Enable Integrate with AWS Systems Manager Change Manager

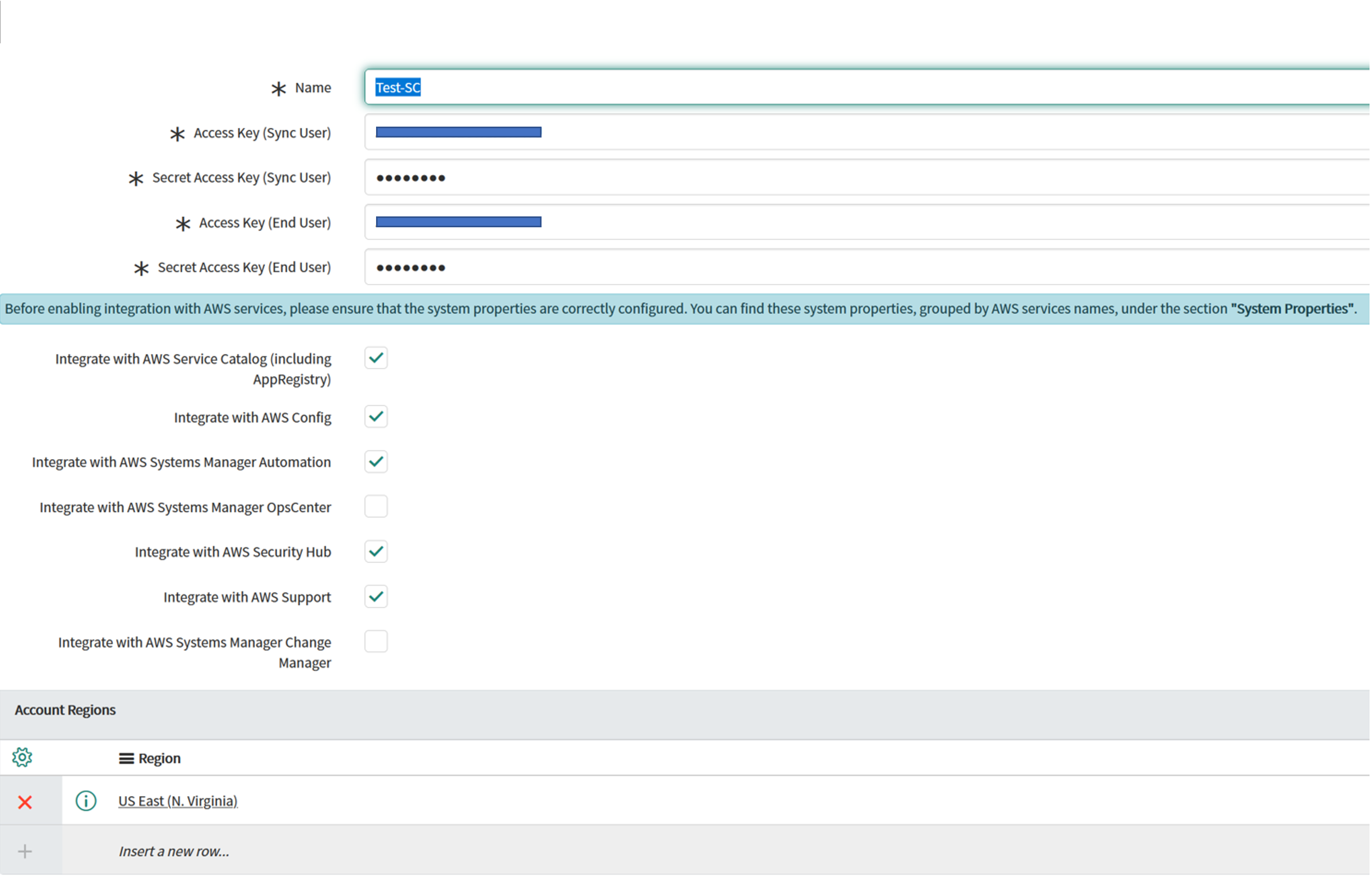click(x=376, y=641)
